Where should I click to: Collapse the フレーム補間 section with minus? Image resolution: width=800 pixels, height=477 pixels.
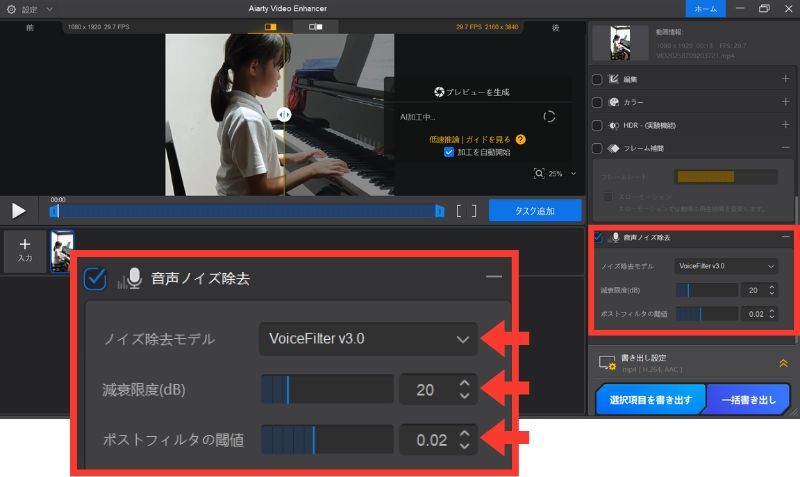pos(785,147)
